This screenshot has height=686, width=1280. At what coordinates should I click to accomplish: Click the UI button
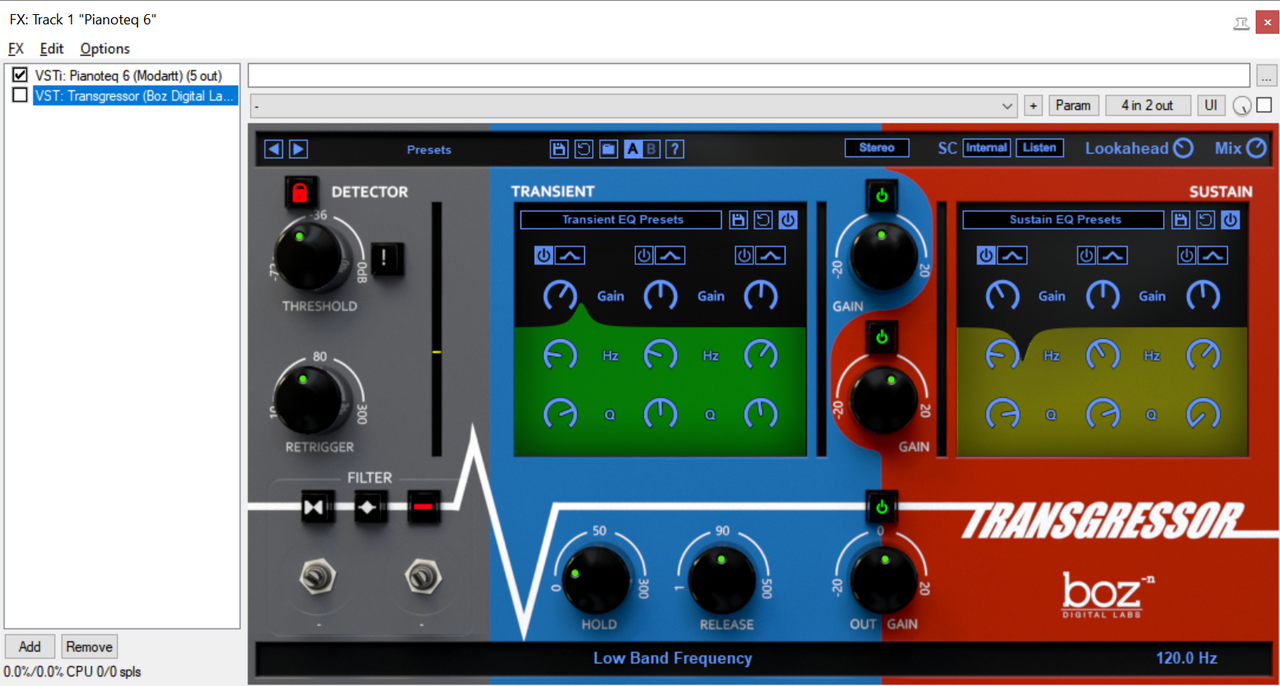(x=1211, y=105)
